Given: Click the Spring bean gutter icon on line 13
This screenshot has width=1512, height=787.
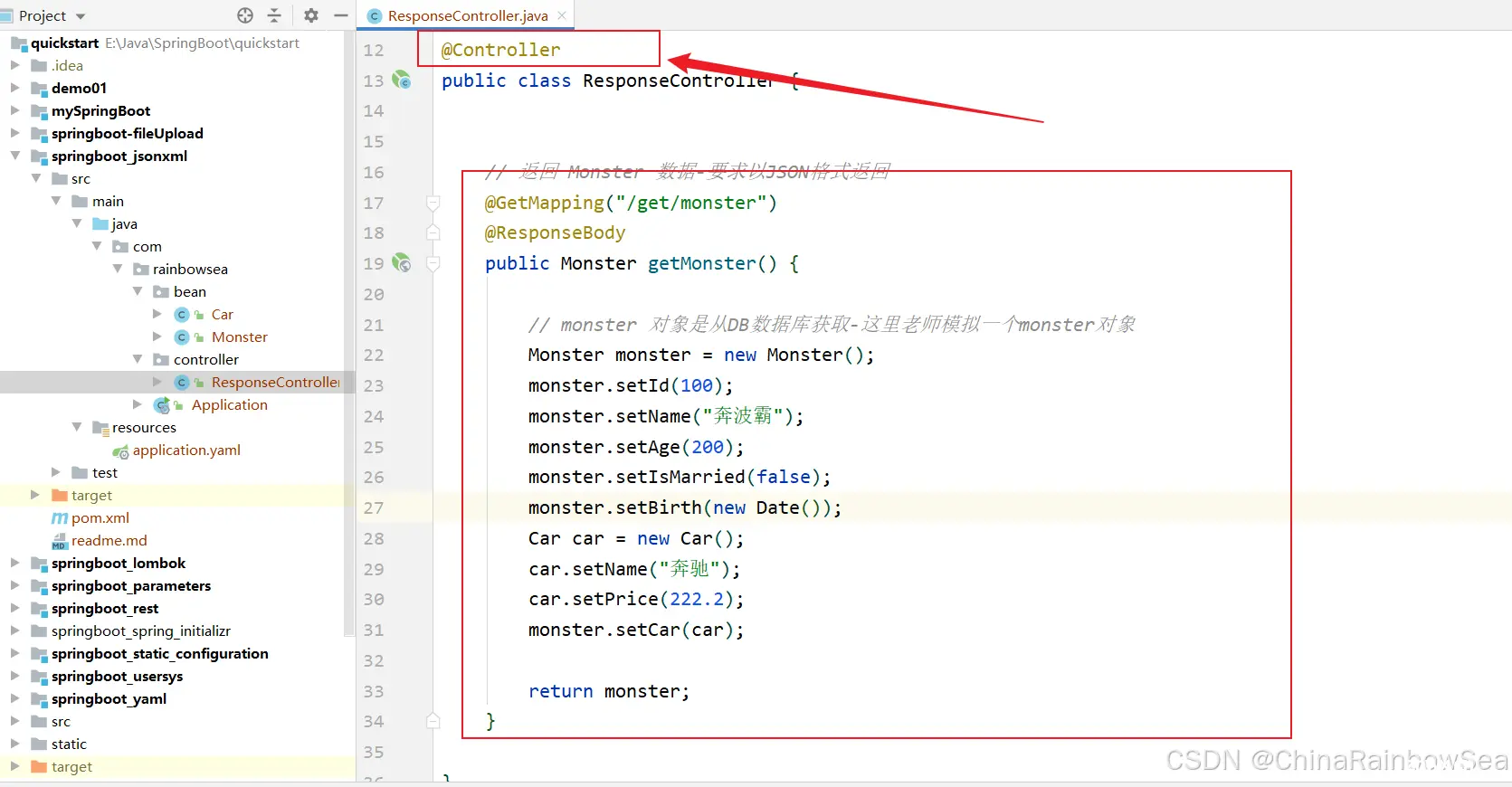Looking at the screenshot, I should (402, 81).
